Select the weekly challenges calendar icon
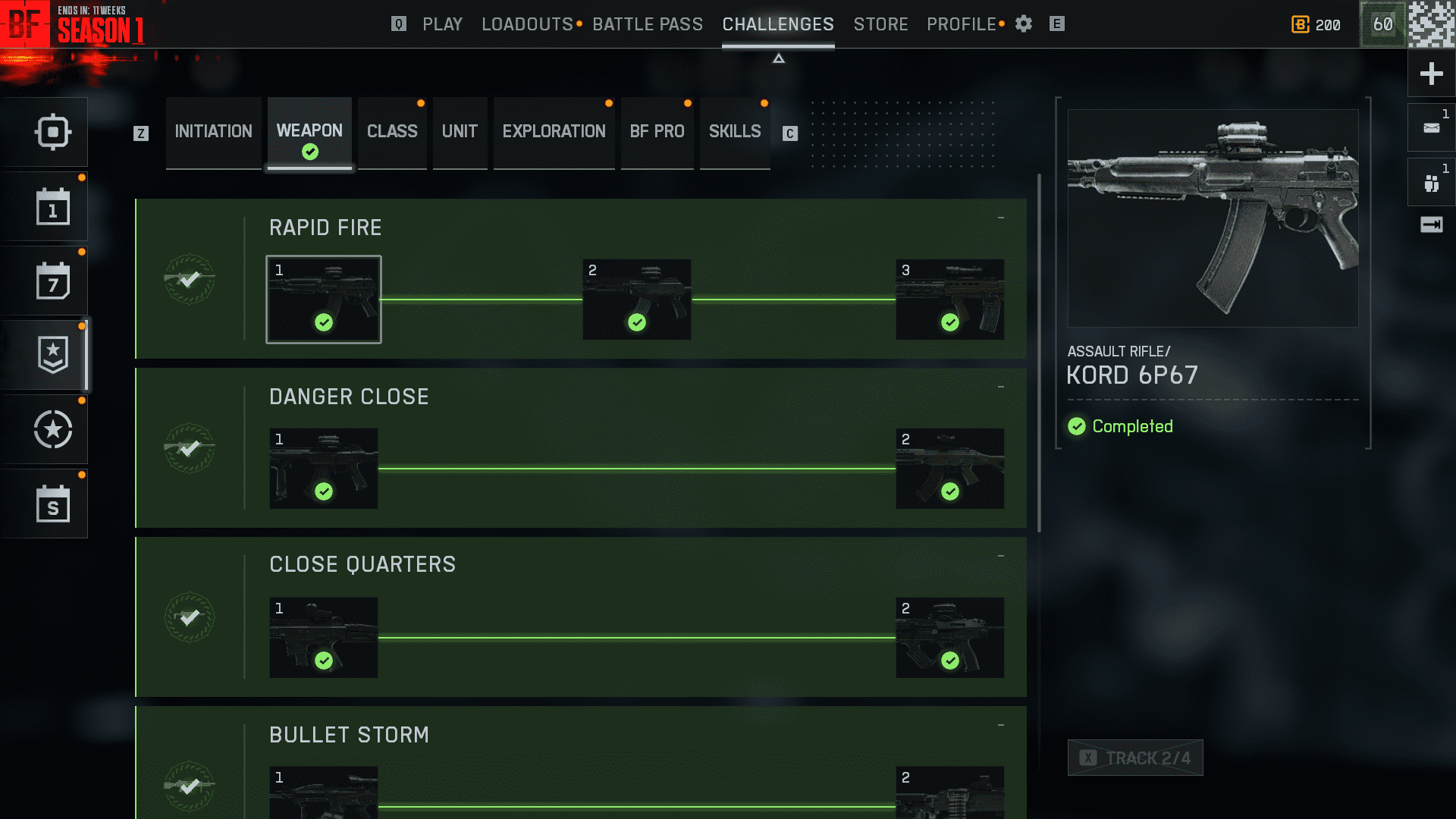 (52, 281)
